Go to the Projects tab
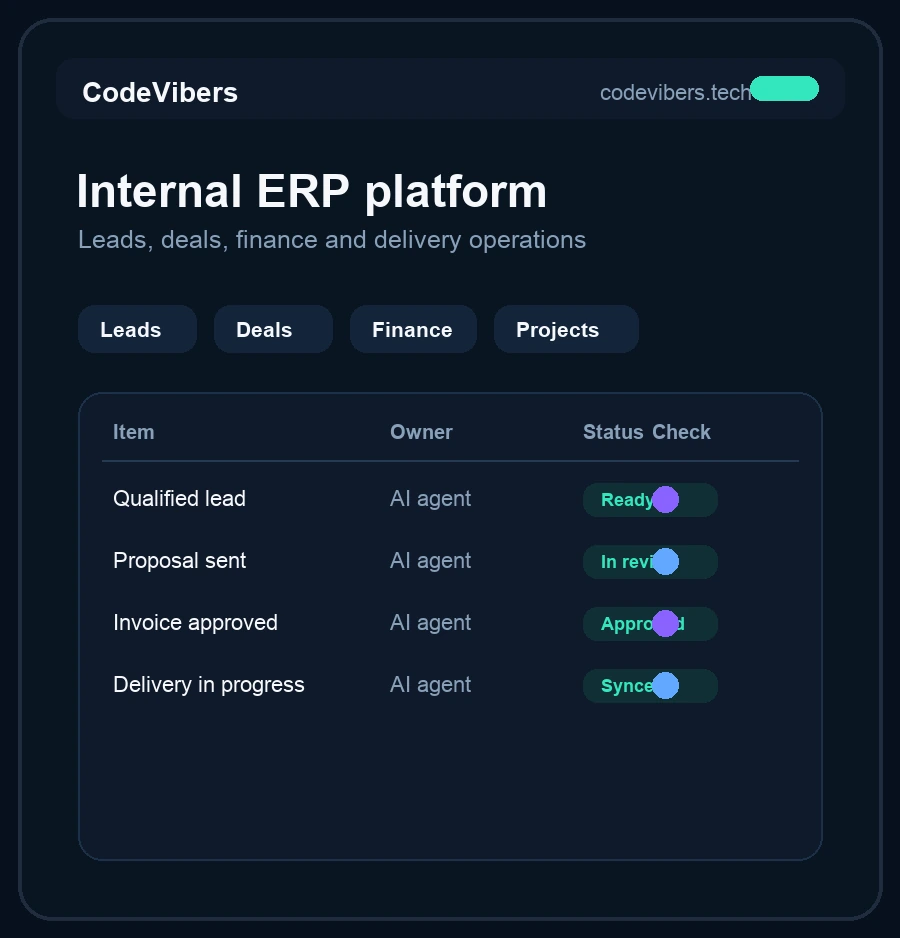The width and height of the screenshot is (900, 938). coord(566,329)
